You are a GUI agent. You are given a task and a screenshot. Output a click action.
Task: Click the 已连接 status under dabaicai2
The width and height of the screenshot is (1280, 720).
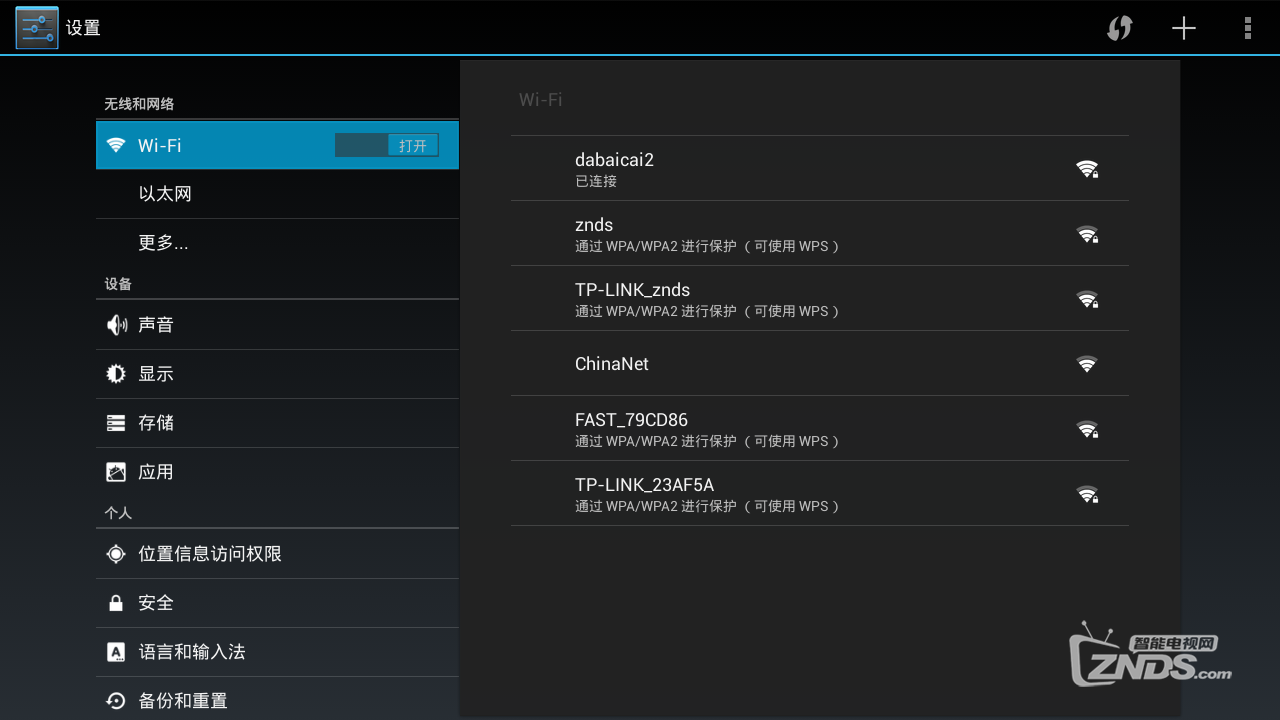pyautogui.click(x=596, y=182)
